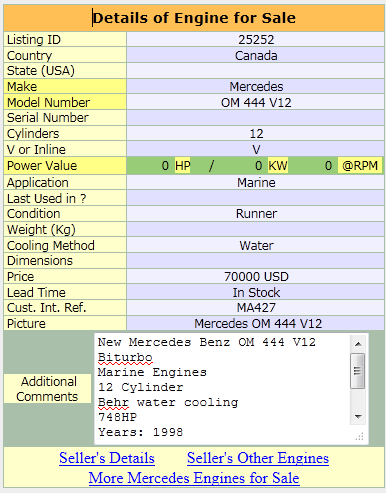Screen dimensions: 386x493
Task: Click the HP power value field
Action: click(150, 166)
